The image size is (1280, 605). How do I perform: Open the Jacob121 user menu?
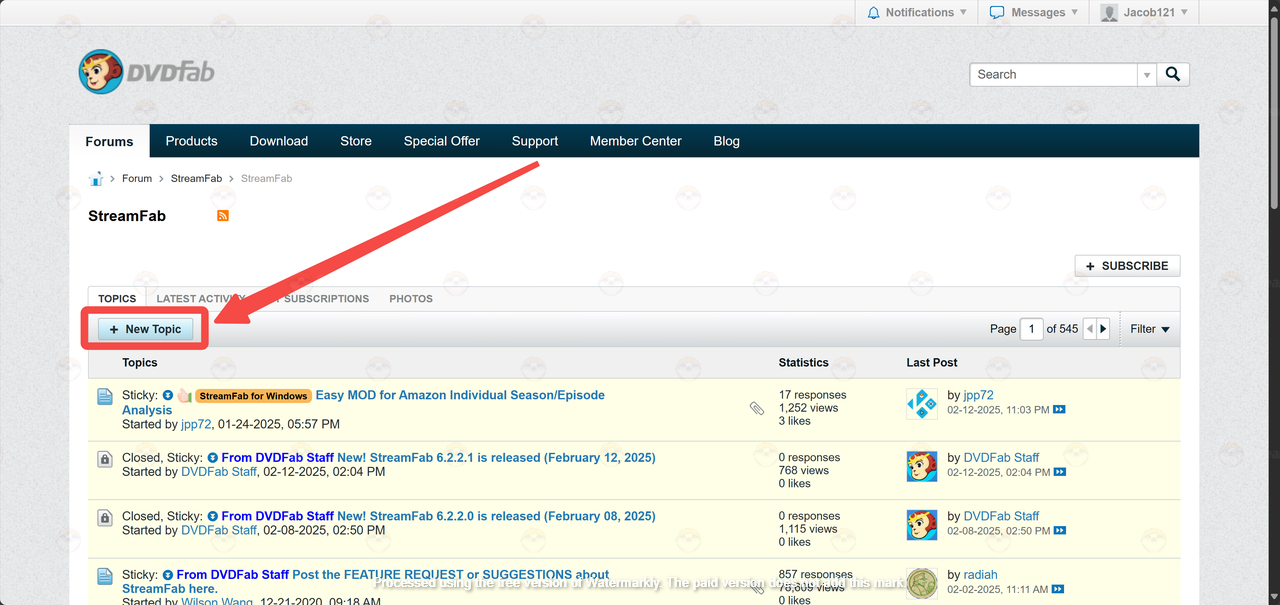coord(1143,12)
